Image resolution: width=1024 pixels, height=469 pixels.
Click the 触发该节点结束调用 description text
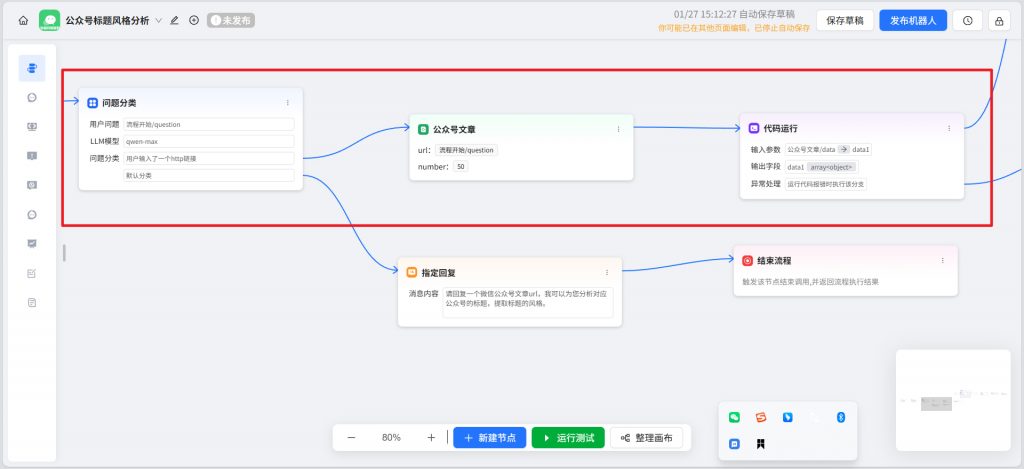click(x=810, y=282)
